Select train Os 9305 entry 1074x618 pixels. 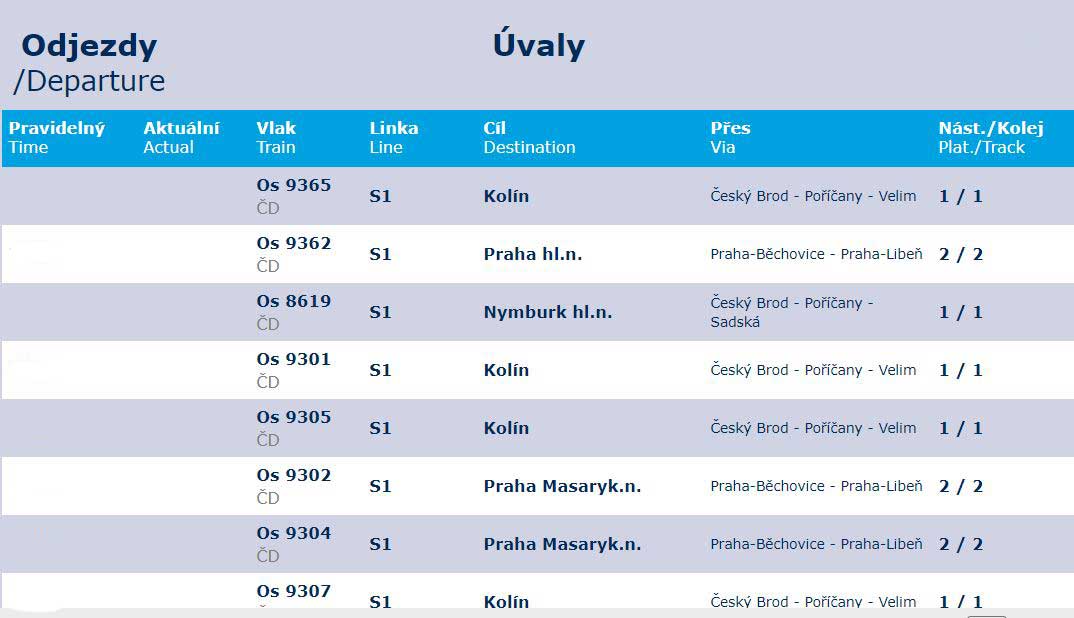point(538,428)
